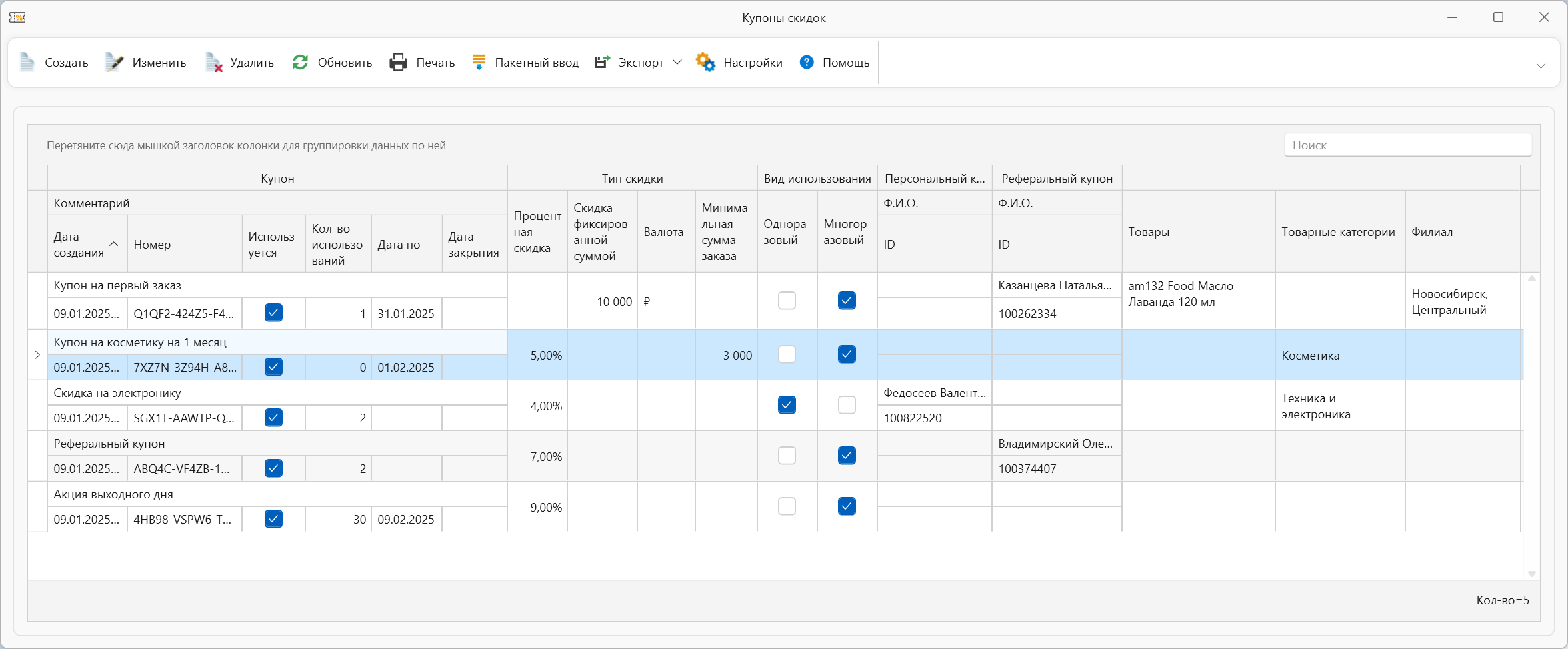This screenshot has width=1568, height=649.
Task: Select the 'Акция выходного дня' comment row
Action: click(x=277, y=494)
